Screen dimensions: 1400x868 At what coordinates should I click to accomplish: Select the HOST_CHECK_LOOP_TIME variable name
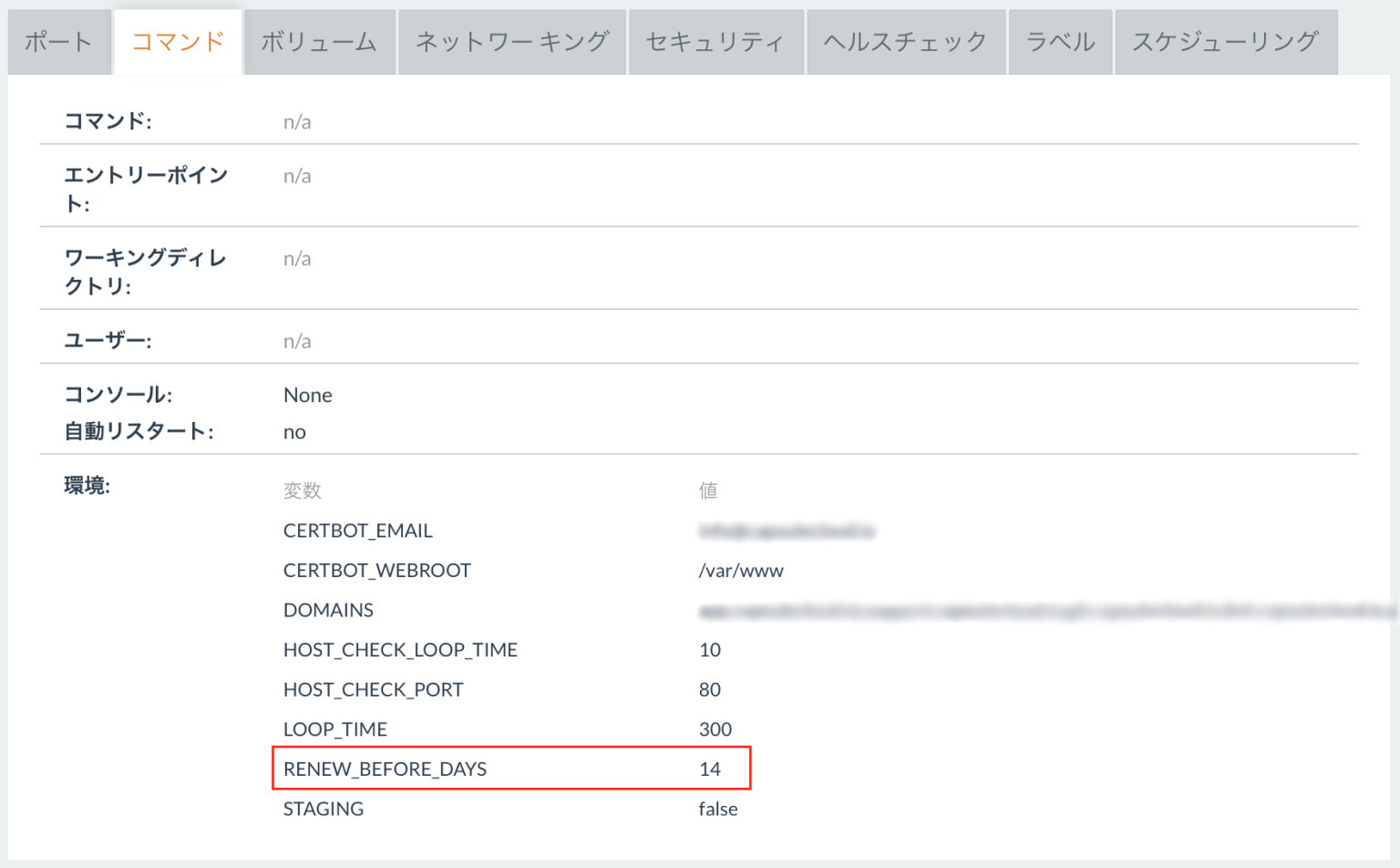coord(400,649)
